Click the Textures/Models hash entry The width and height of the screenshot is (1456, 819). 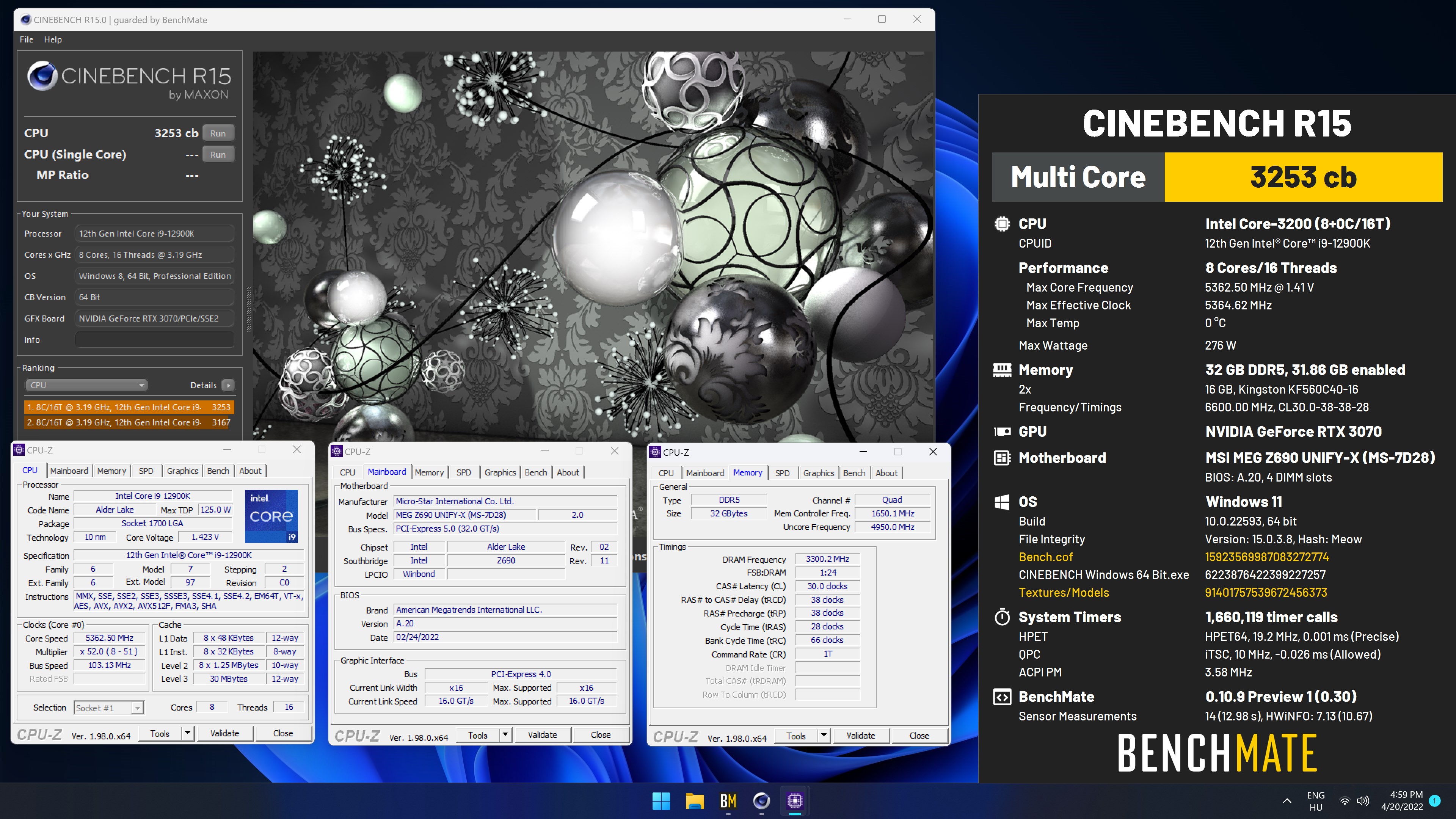(x=1266, y=592)
